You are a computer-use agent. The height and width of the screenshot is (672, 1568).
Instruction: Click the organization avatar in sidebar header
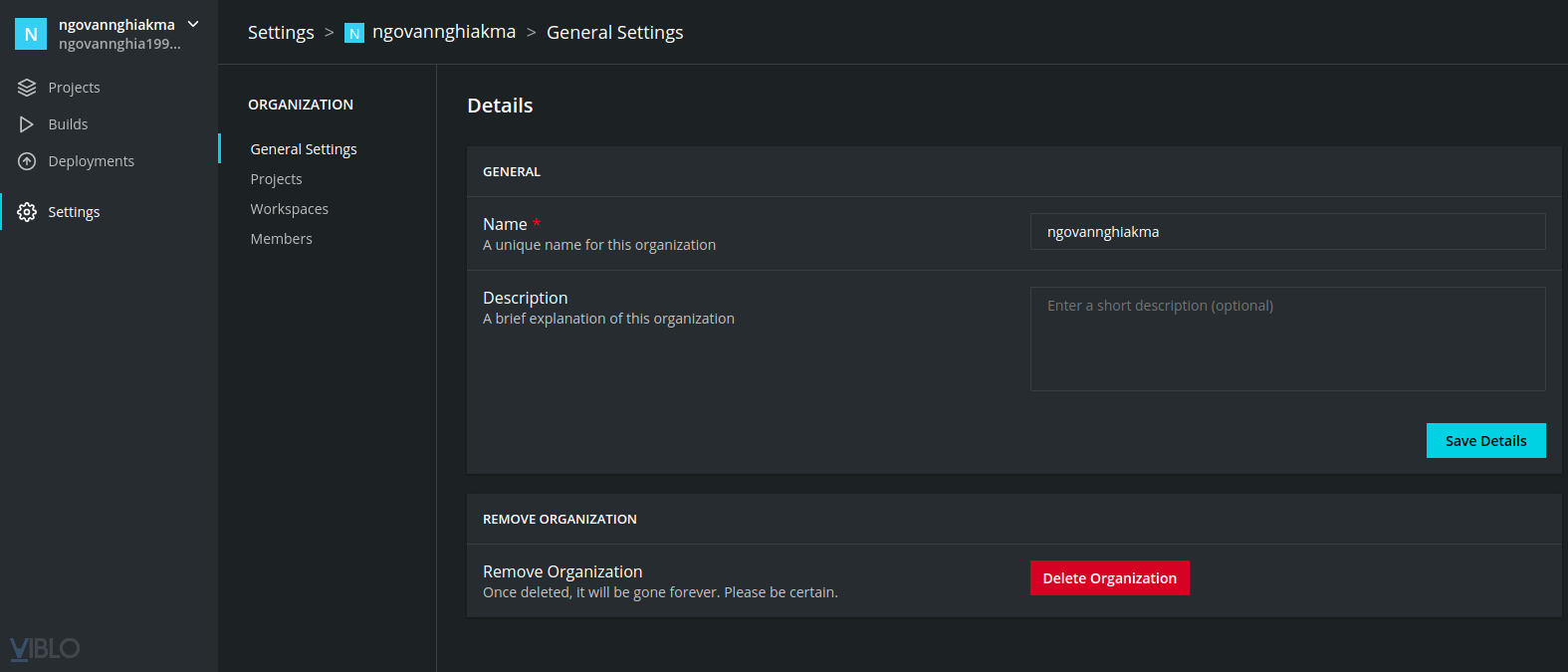pos(31,34)
